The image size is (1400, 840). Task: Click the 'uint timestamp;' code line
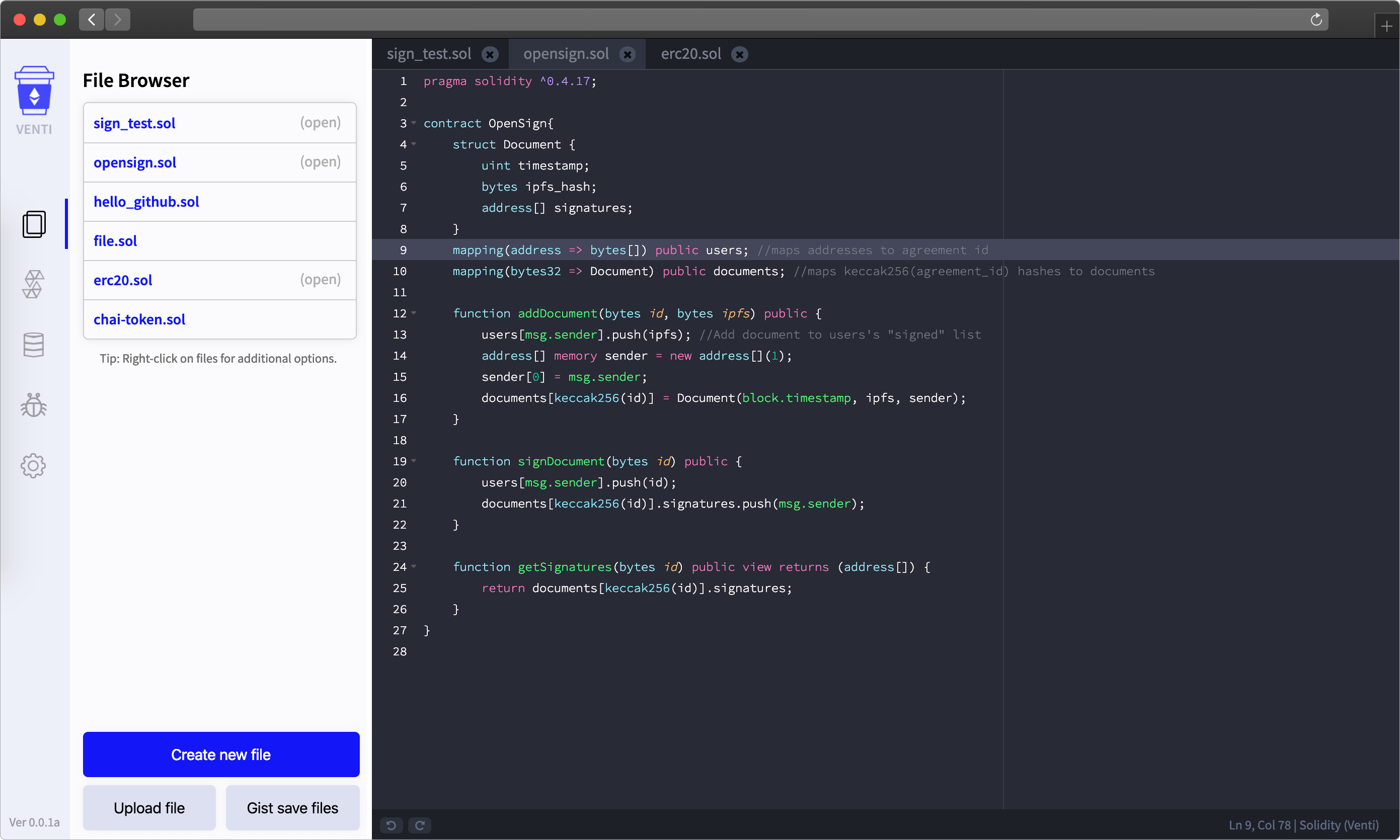(x=535, y=165)
